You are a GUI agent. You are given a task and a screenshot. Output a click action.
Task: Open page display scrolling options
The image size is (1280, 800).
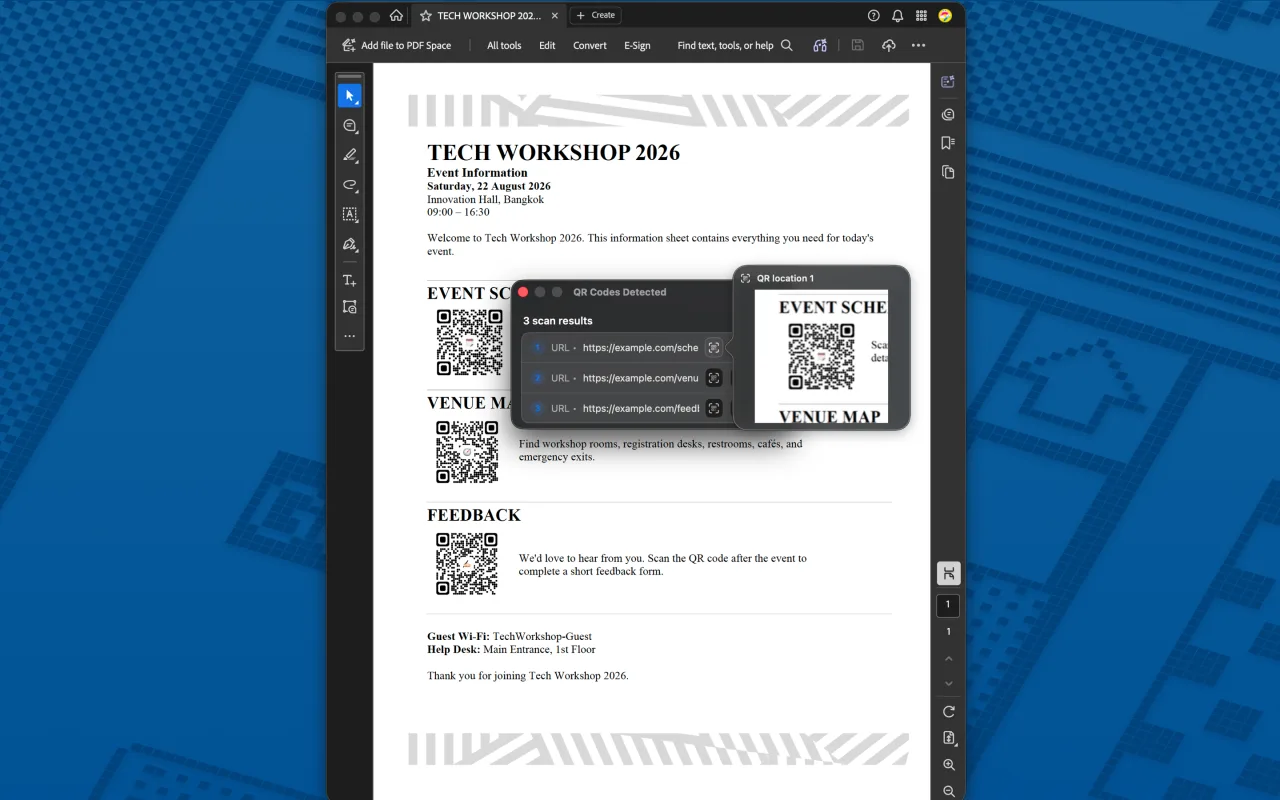point(948,738)
